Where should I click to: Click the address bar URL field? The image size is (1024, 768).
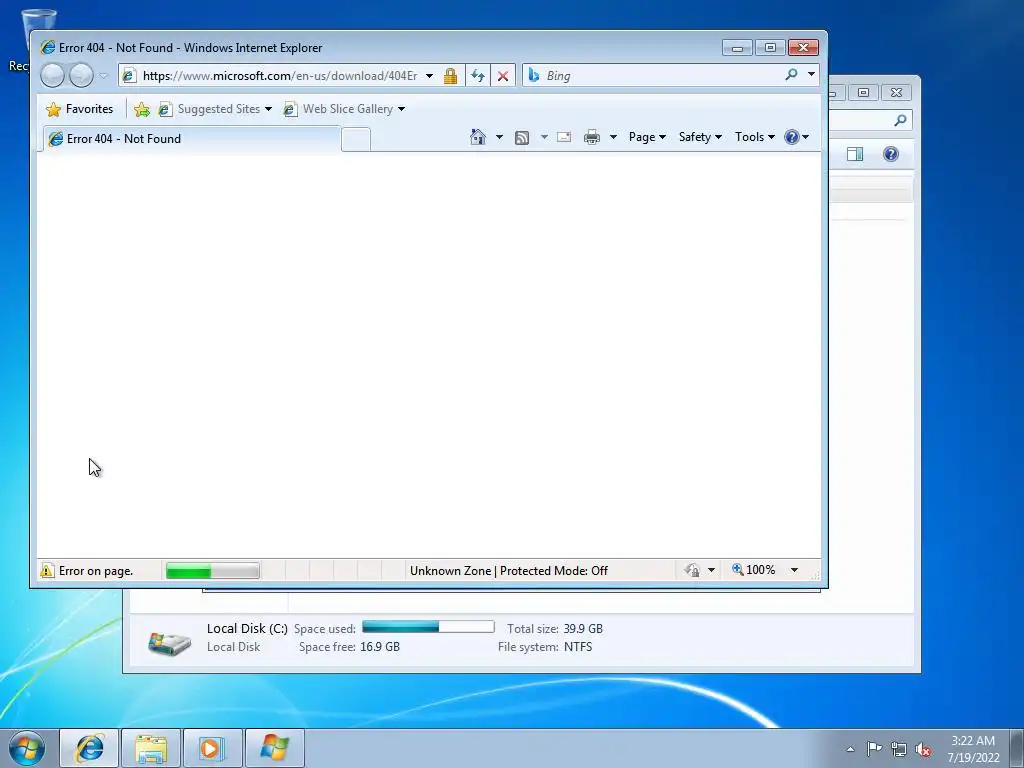(280, 76)
